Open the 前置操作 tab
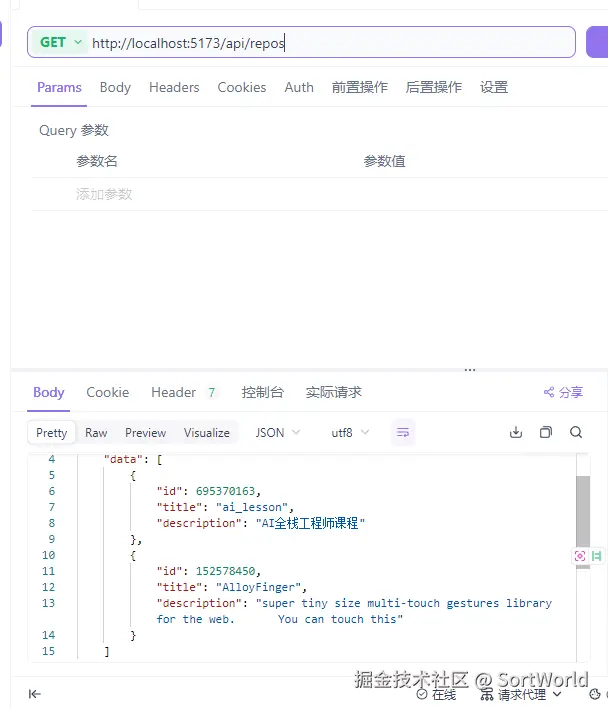Screen dimensions: 608x709 click(x=360, y=87)
